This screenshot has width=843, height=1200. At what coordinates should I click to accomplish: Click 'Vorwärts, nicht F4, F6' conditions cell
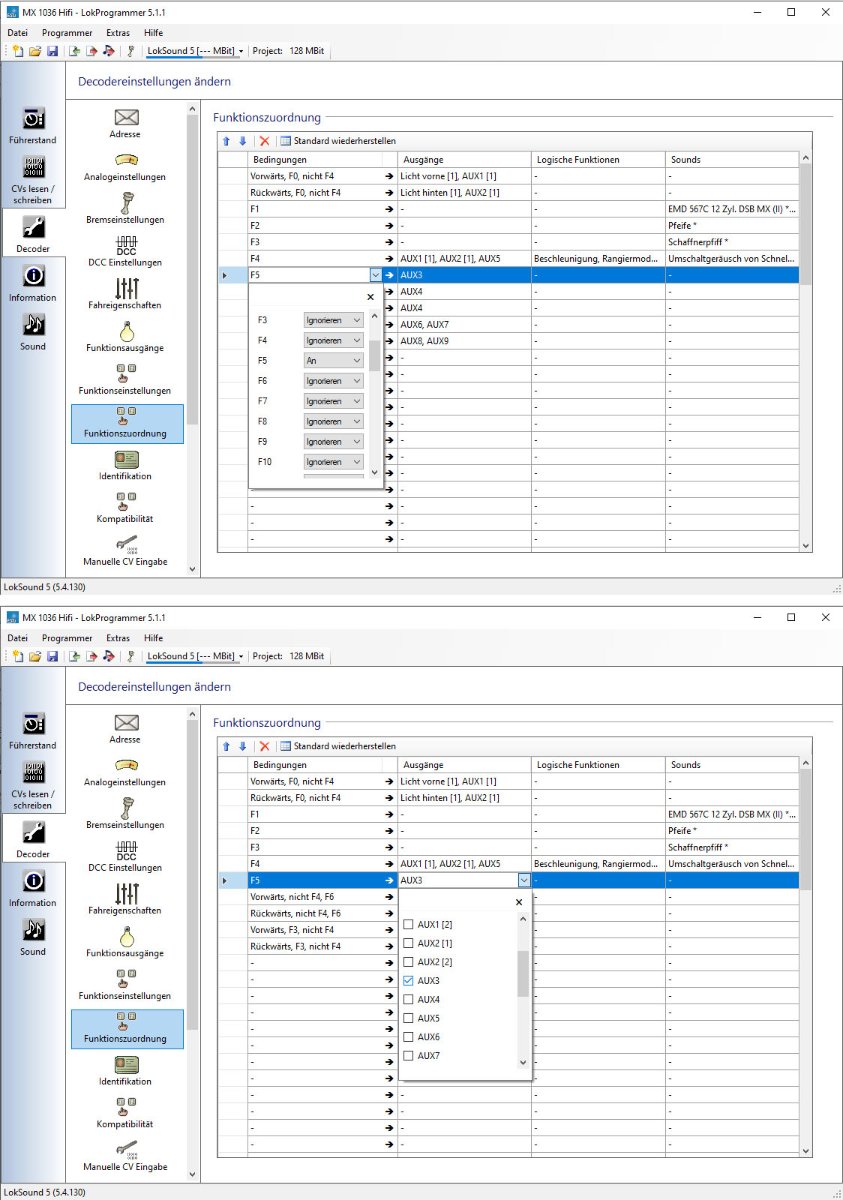[x=315, y=897]
